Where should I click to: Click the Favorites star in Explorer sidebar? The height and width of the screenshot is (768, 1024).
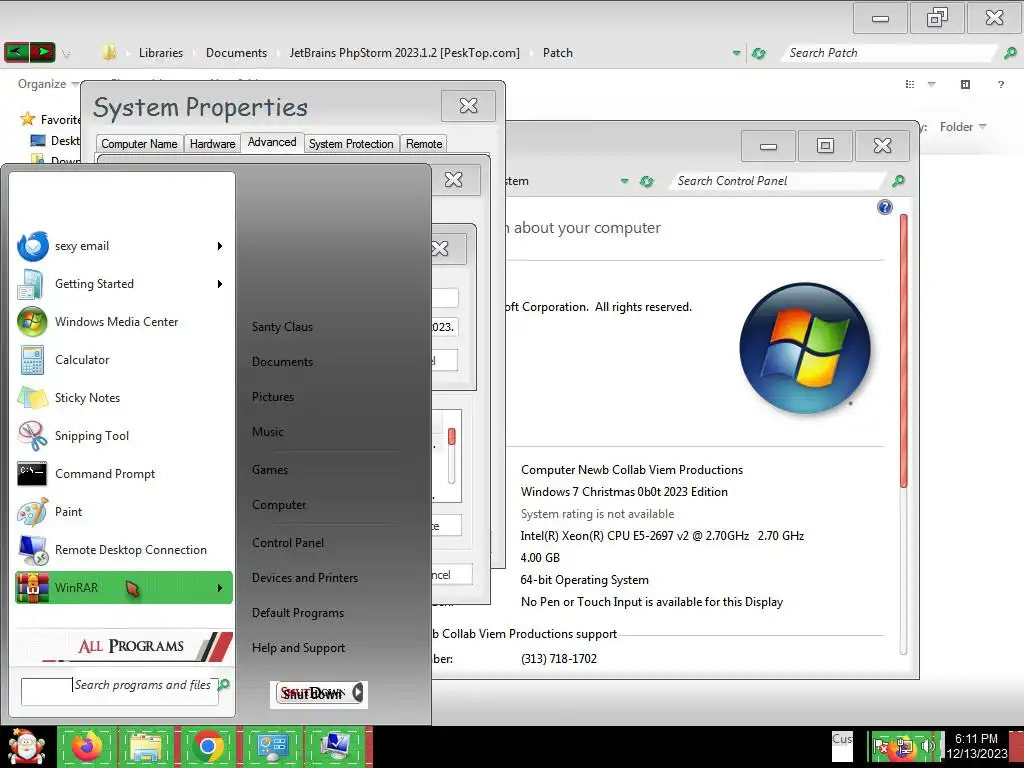coord(27,119)
